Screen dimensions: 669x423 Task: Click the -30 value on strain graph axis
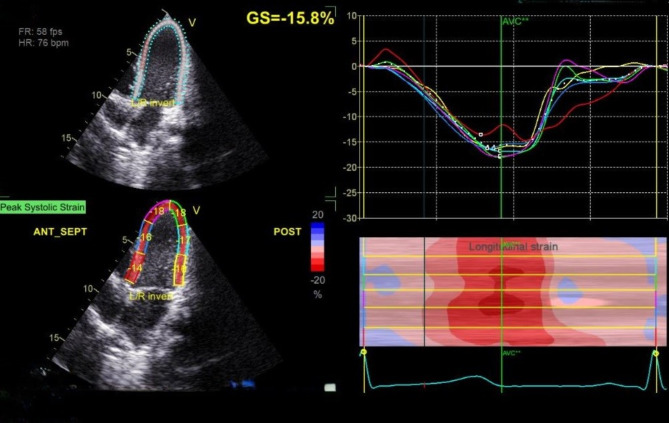coord(350,218)
